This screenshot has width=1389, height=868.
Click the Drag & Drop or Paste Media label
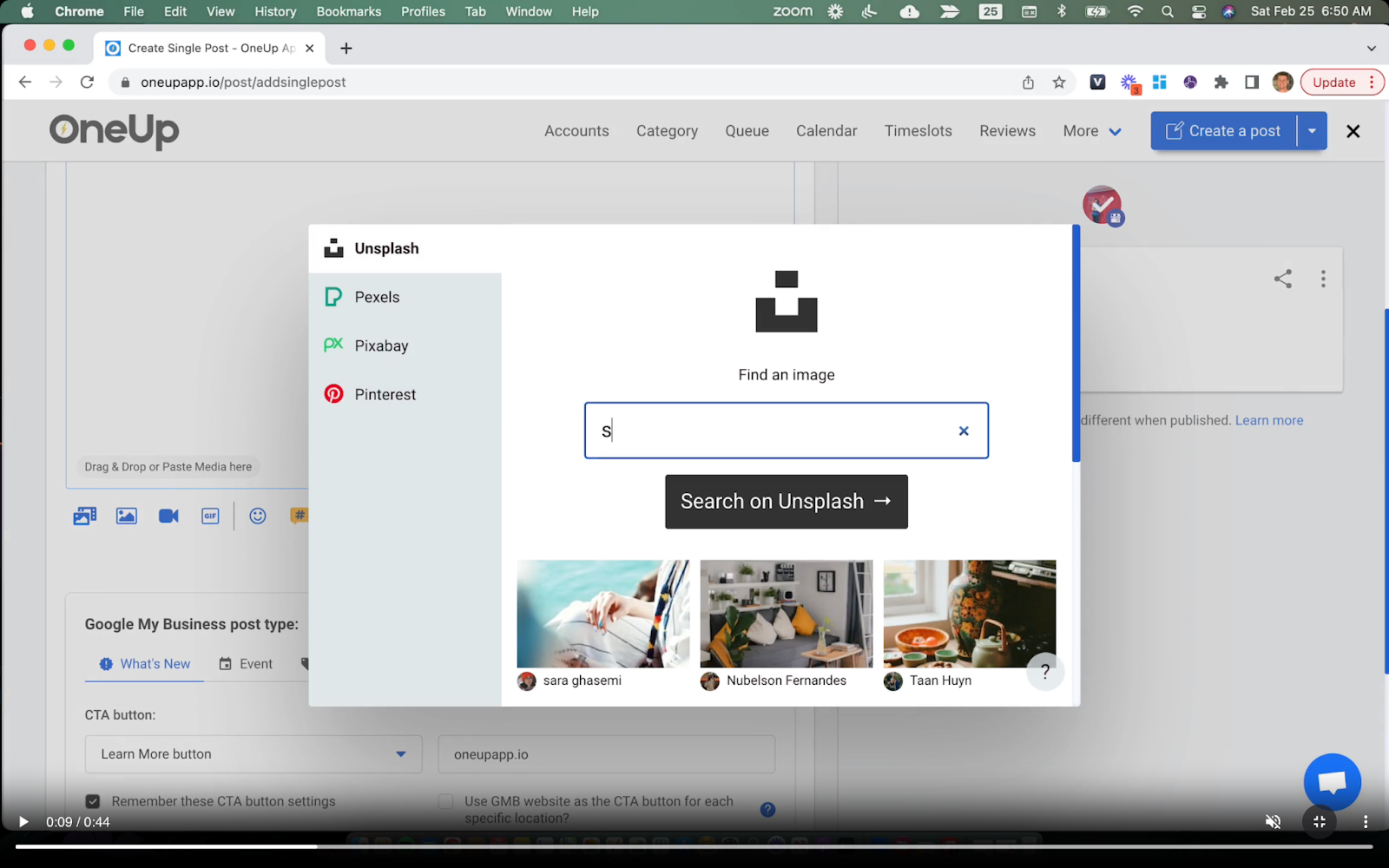[168, 467]
